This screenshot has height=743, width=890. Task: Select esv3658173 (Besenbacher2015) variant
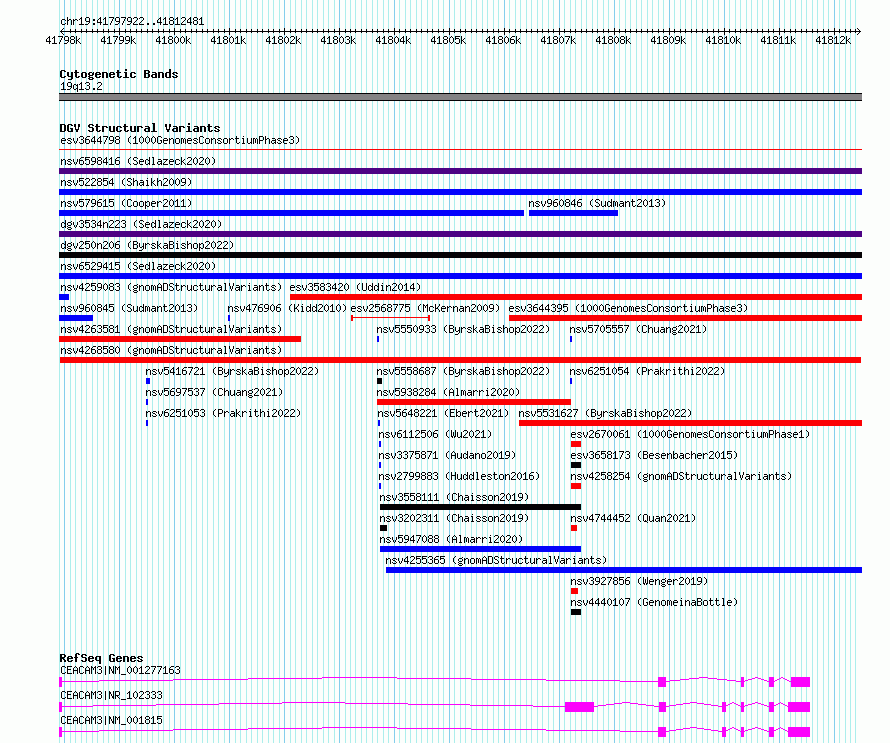[x=654, y=455]
